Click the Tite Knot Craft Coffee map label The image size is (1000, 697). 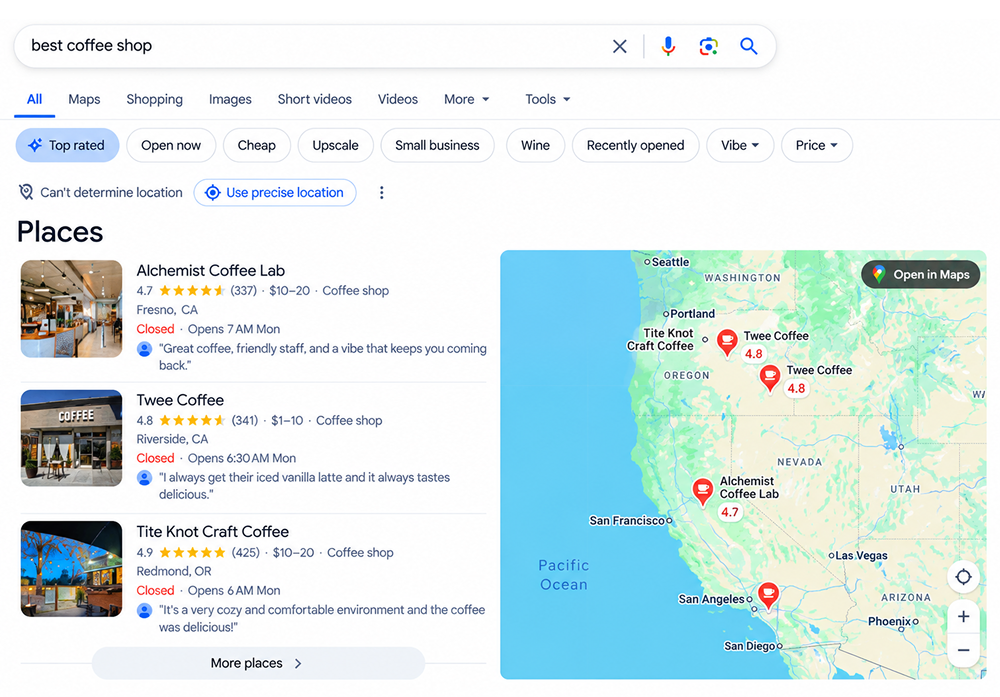point(660,339)
